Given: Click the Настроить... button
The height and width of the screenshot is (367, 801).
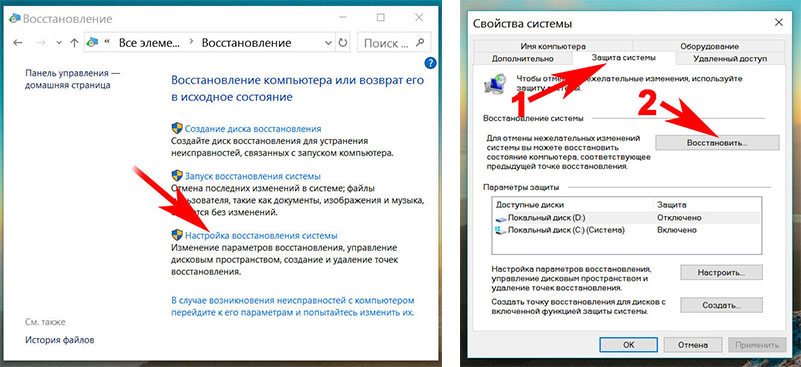Looking at the screenshot, I should coord(721,272).
